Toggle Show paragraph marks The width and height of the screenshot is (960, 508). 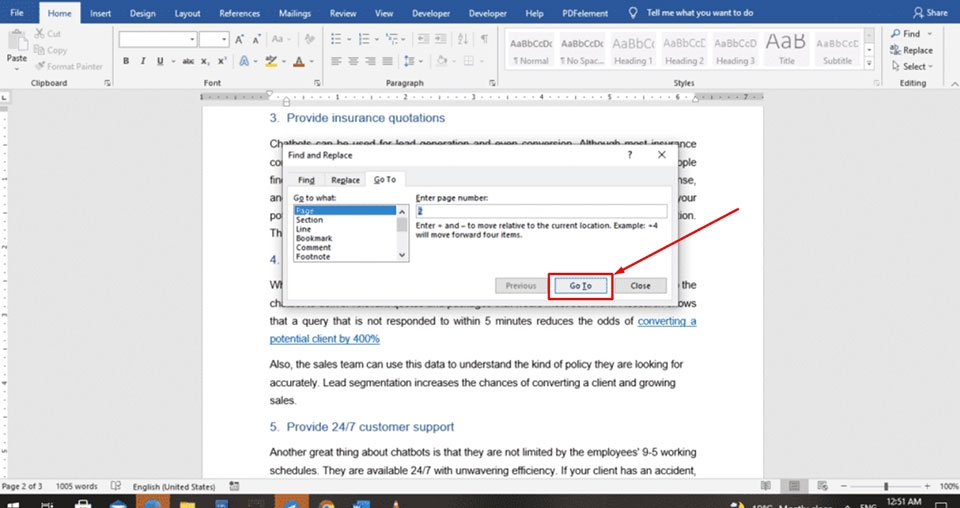pyautogui.click(x=484, y=40)
